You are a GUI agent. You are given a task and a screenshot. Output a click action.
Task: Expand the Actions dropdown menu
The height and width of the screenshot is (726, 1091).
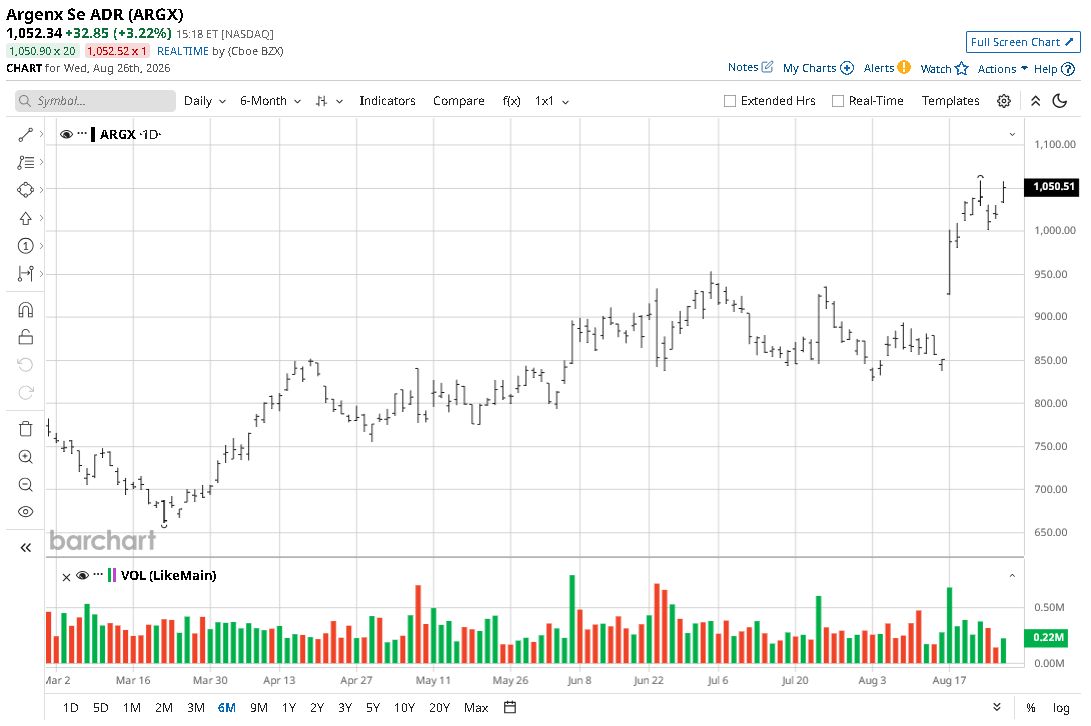click(x=1002, y=68)
